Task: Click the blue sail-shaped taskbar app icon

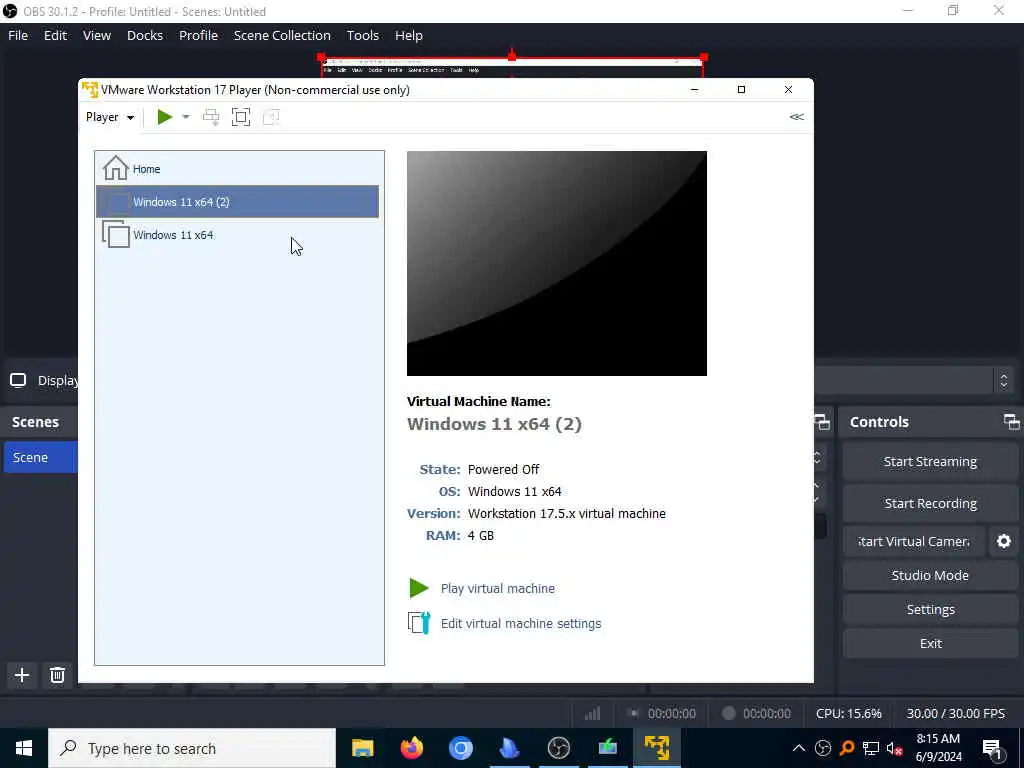Action: [509, 748]
